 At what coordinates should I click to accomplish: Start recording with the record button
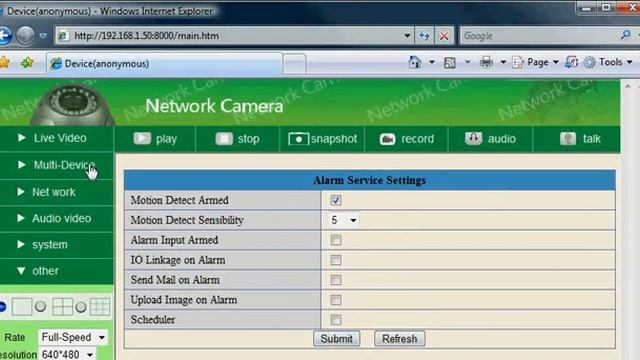click(407, 139)
